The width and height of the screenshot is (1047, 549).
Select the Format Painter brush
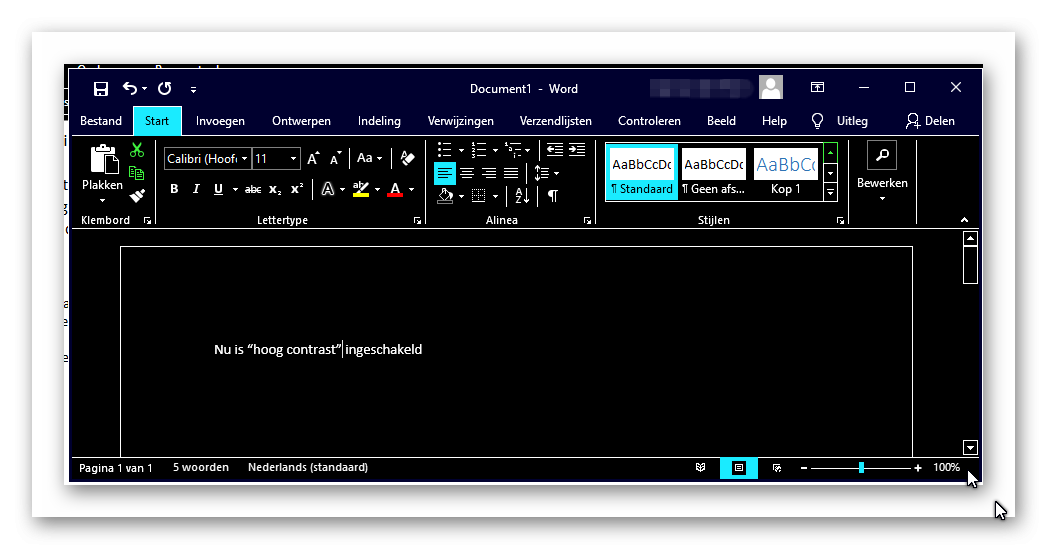pos(137,196)
